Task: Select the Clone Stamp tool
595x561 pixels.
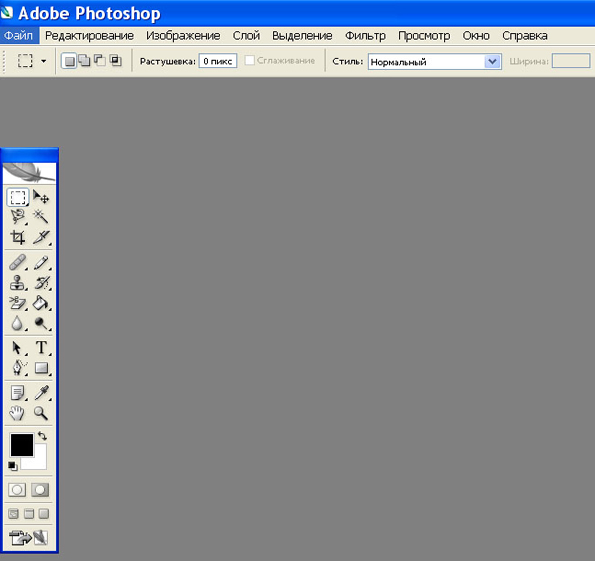Action: 17,283
